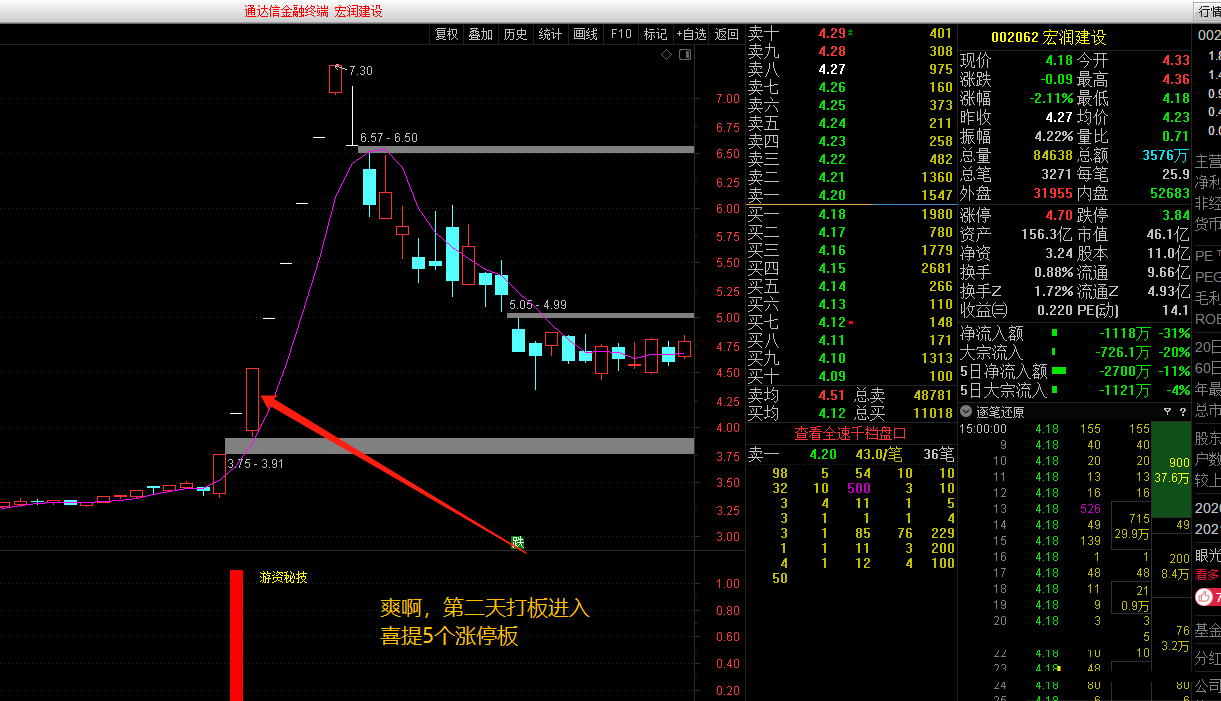This screenshot has height=701, width=1221.
Task: Click the 通达信金融终端 title text
Action: pos(286,12)
